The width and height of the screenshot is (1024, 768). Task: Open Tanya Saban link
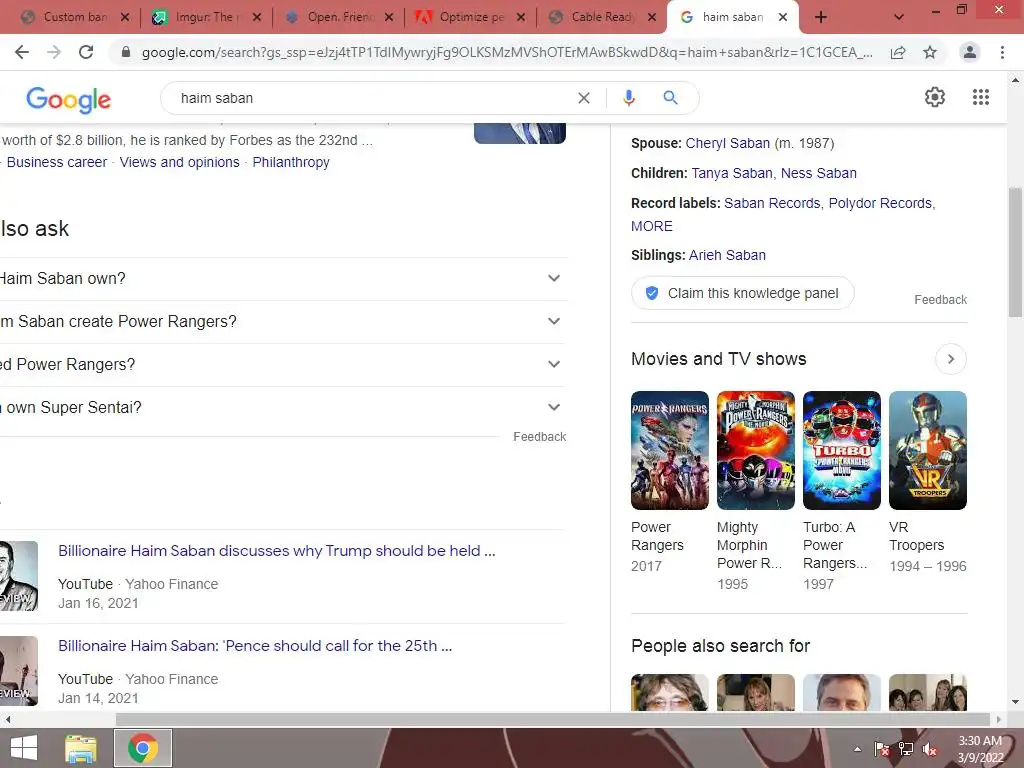pos(731,173)
